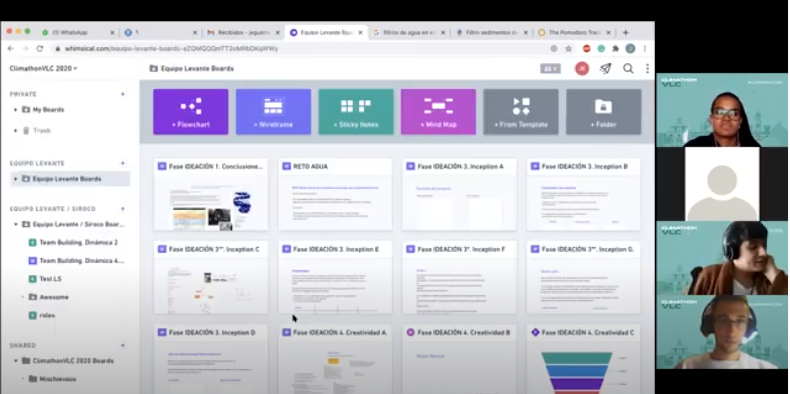Open Team Building. Dinámica 4 board
The height and width of the screenshot is (394, 790).
(77, 261)
